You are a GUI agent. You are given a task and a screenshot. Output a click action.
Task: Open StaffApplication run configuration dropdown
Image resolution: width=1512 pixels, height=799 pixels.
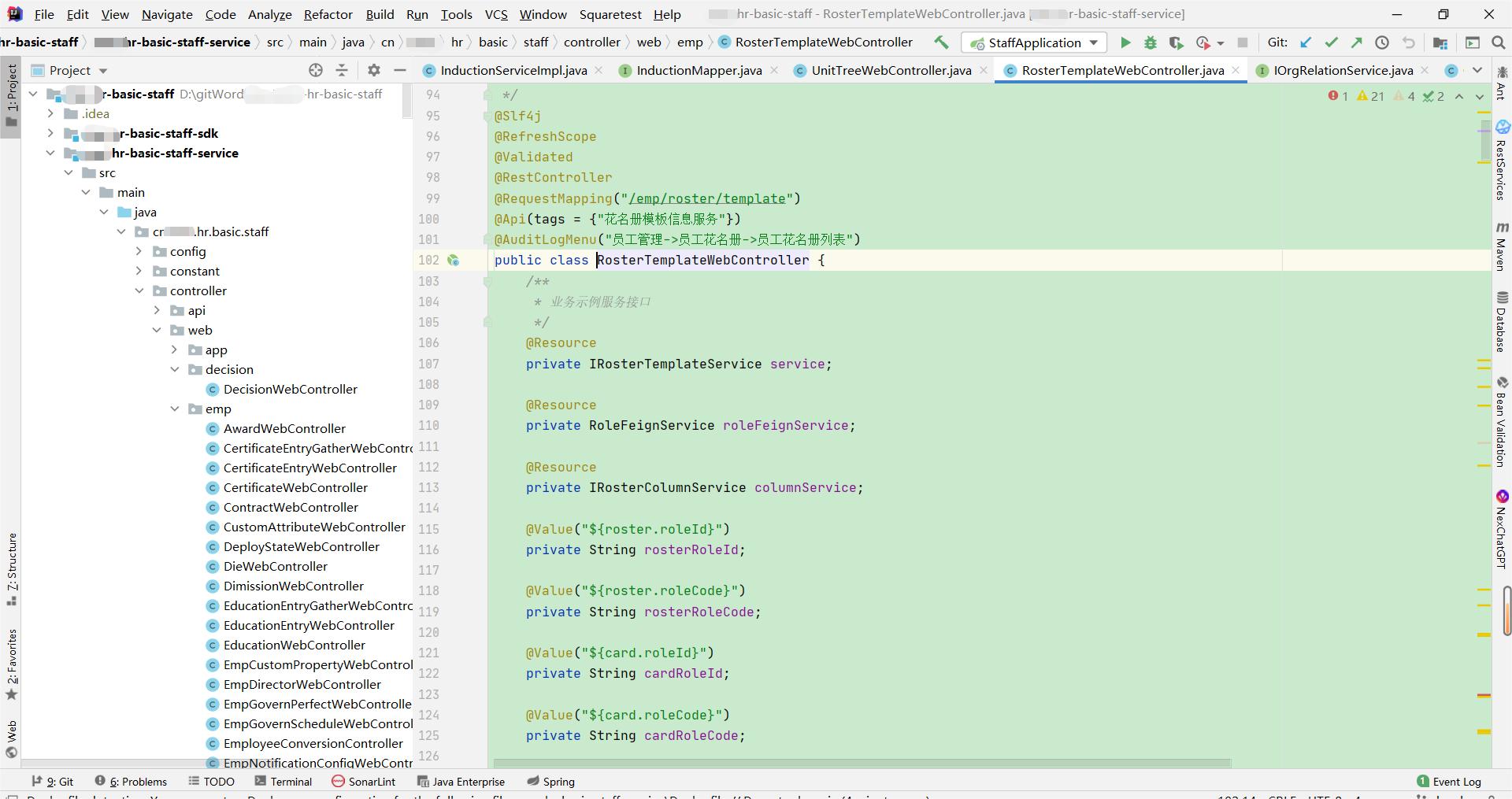click(x=1033, y=43)
